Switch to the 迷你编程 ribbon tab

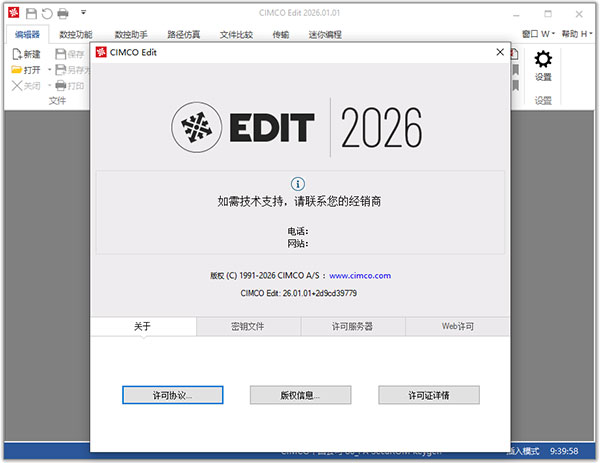click(325, 34)
